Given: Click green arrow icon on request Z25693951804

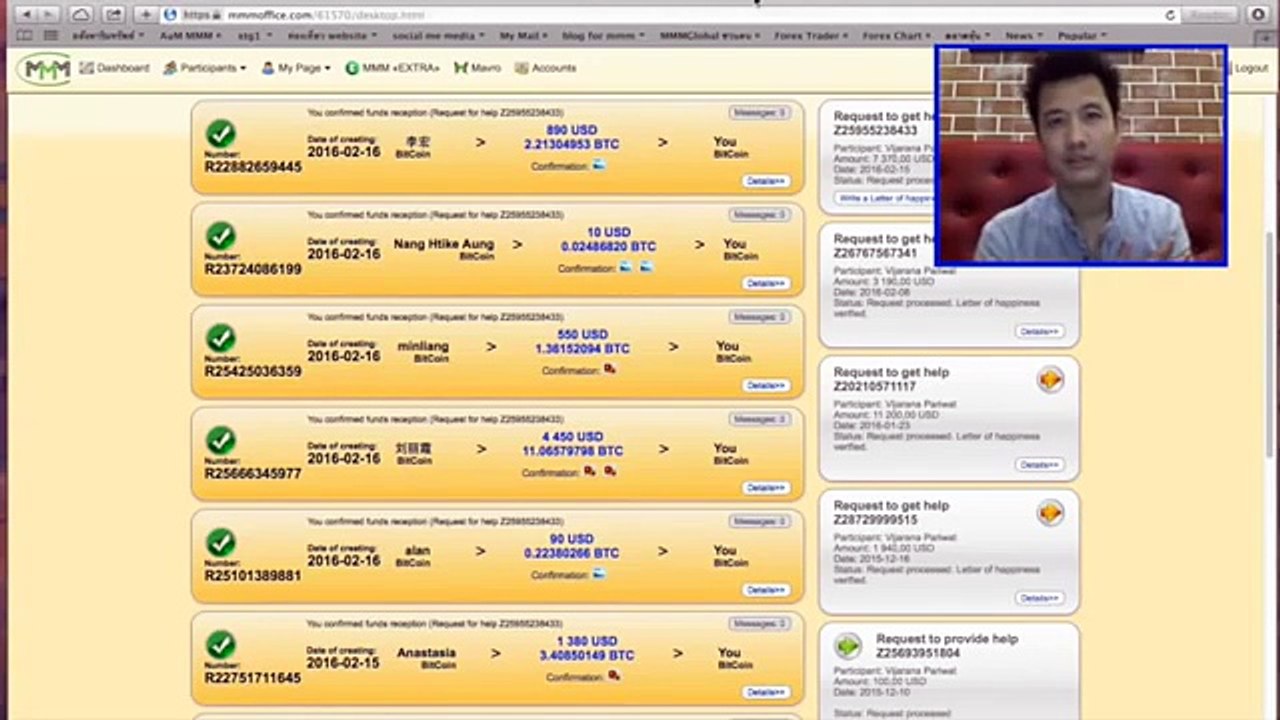Looking at the screenshot, I should (x=848, y=646).
